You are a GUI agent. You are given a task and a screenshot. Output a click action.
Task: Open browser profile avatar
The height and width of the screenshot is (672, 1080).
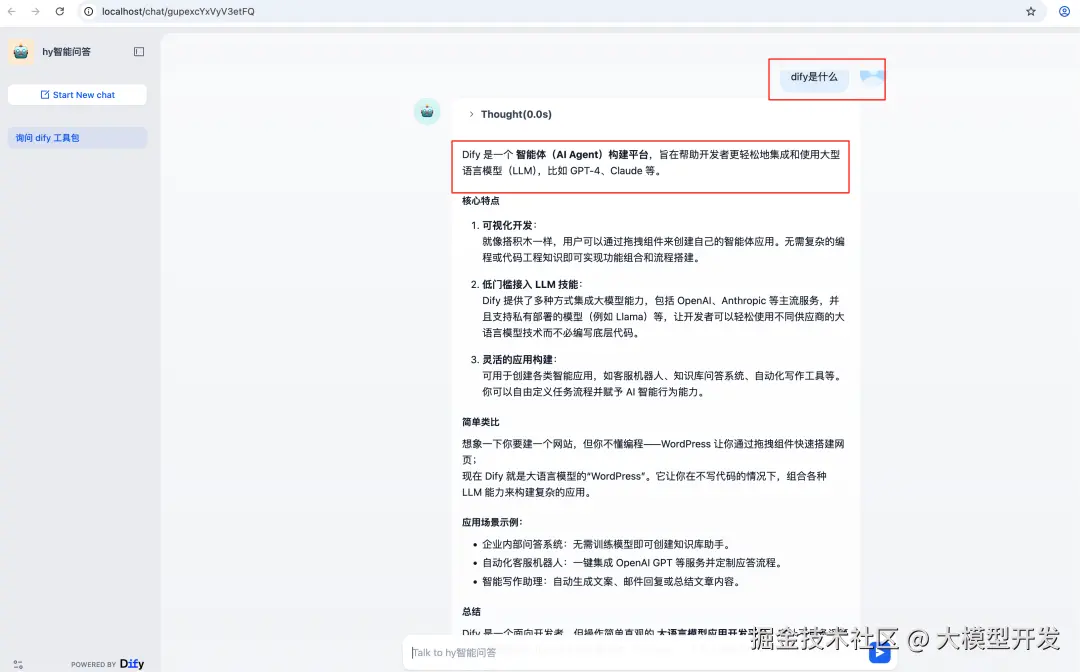1064,12
